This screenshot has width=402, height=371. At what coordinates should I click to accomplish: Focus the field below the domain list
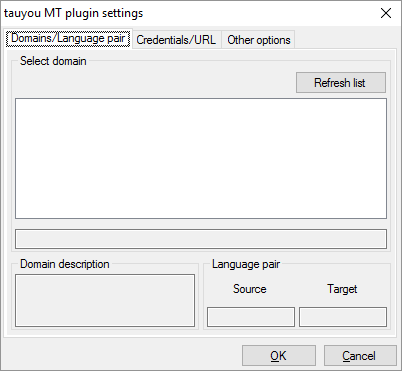pos(201,239)
